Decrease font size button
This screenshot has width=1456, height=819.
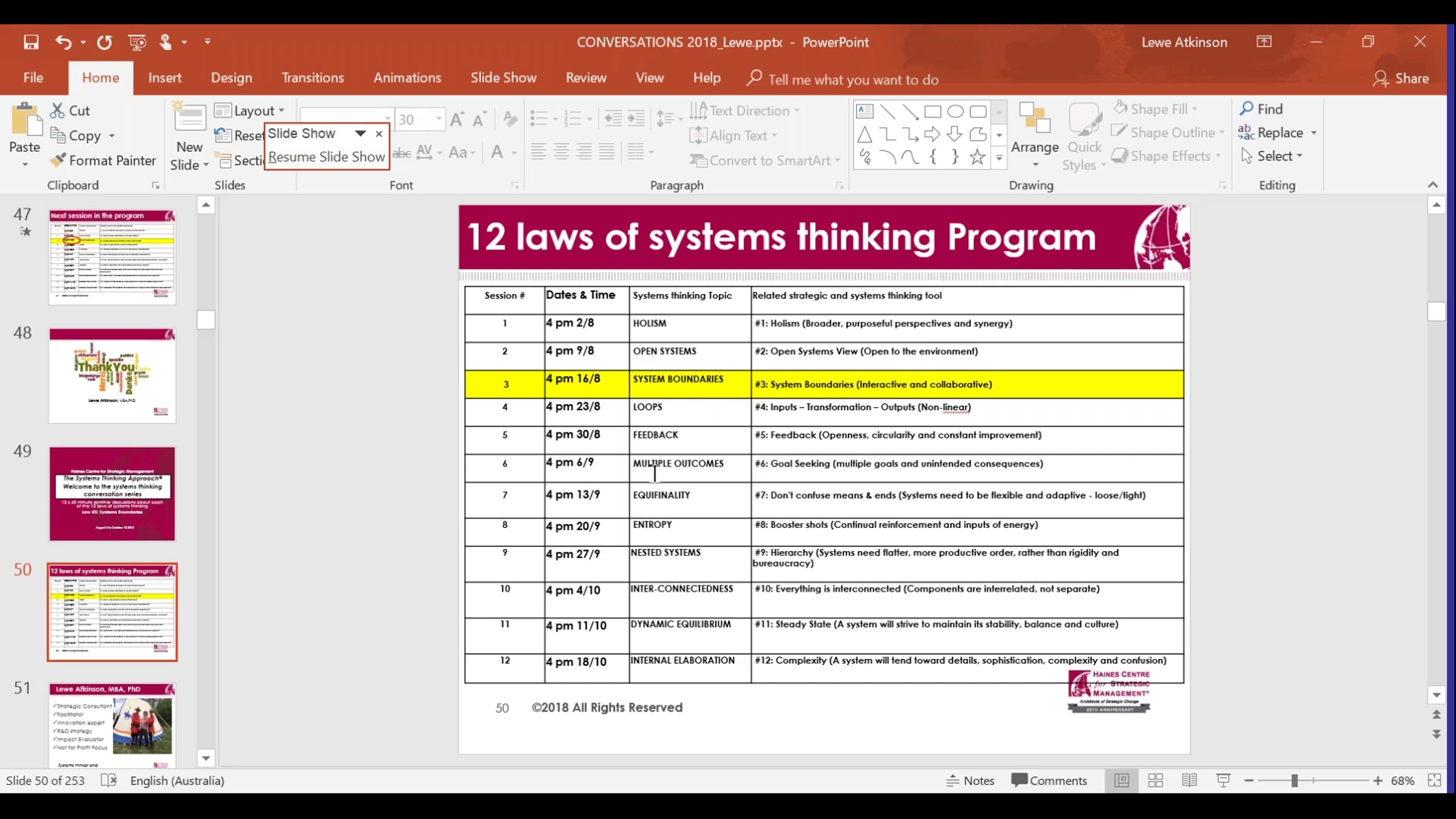(x=479, y=119)
